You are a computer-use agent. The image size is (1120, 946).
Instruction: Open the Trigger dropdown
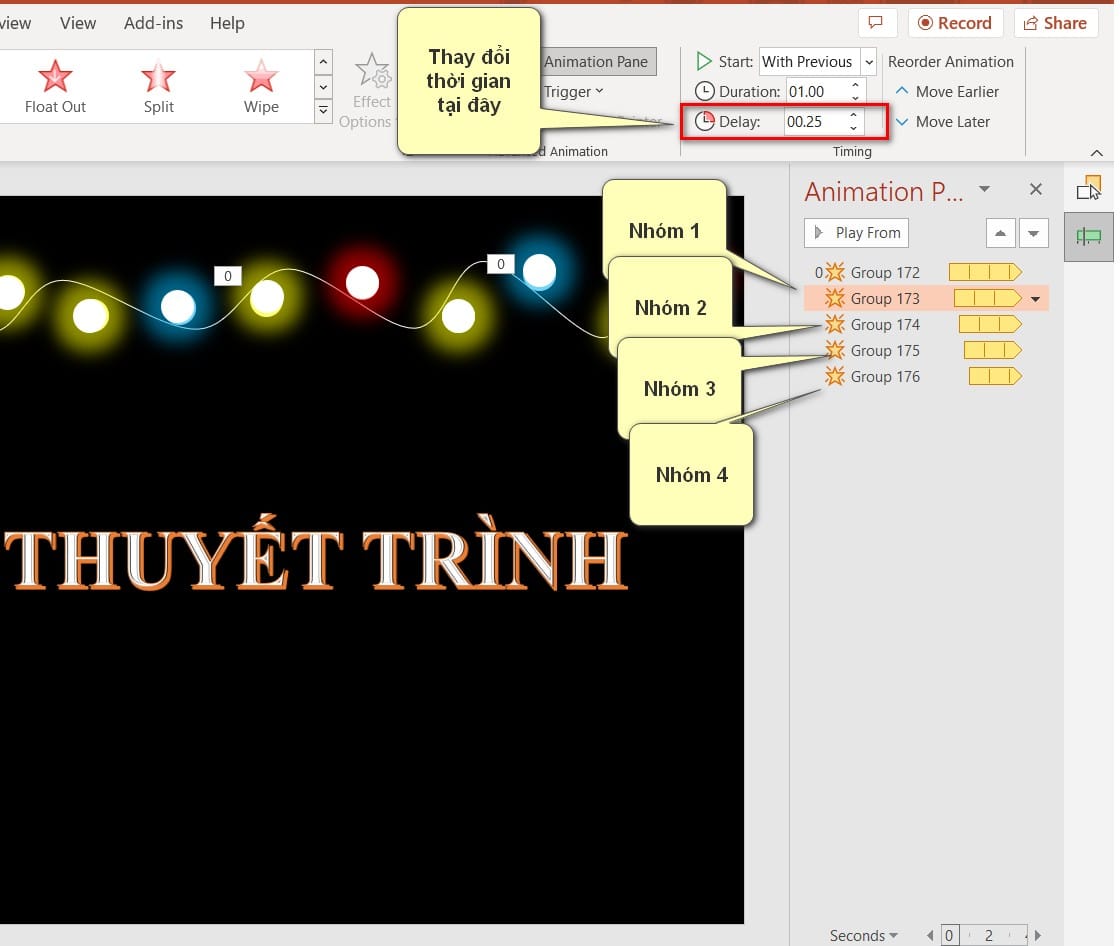(574, 91)
